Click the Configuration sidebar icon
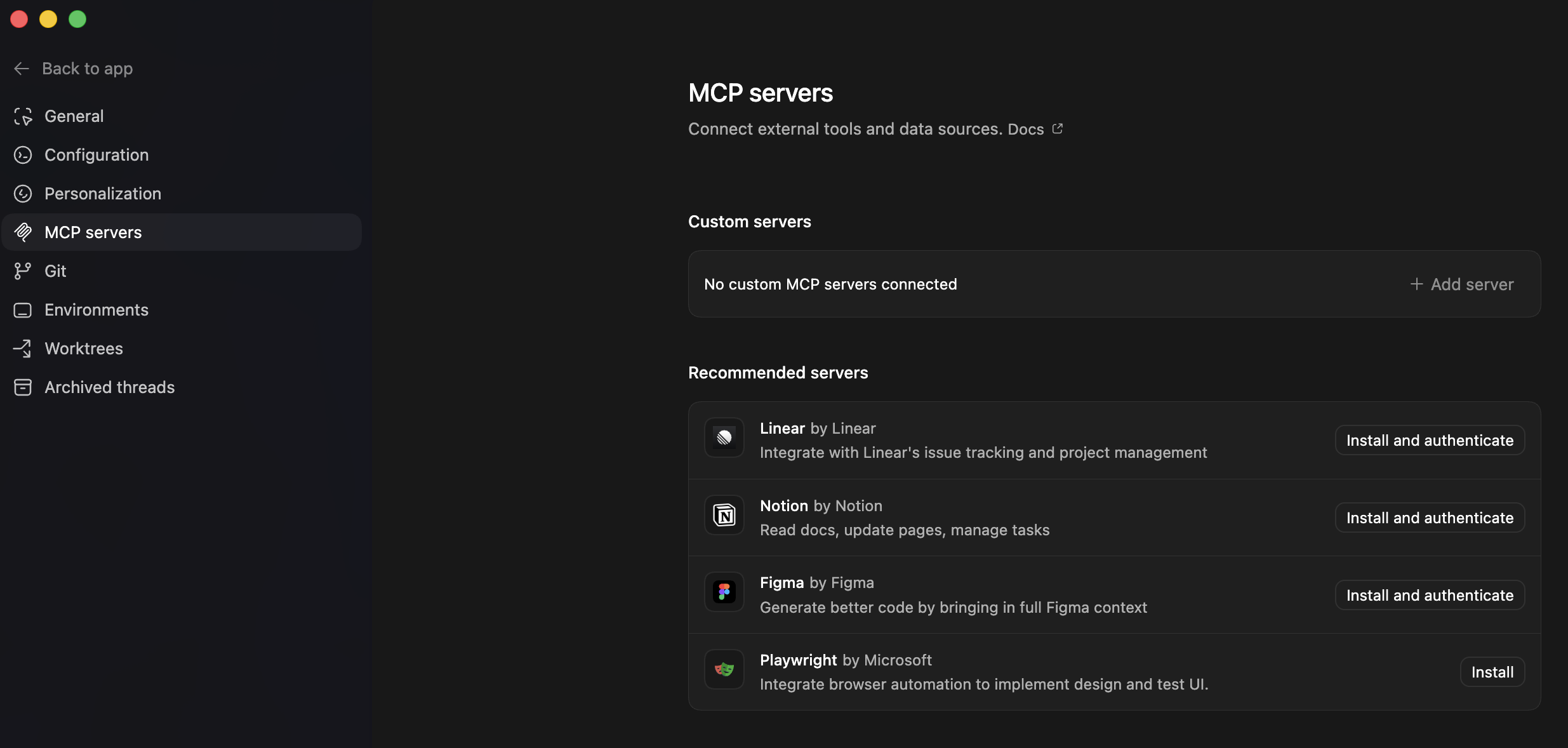1568x748 pixels. point(23,155)
